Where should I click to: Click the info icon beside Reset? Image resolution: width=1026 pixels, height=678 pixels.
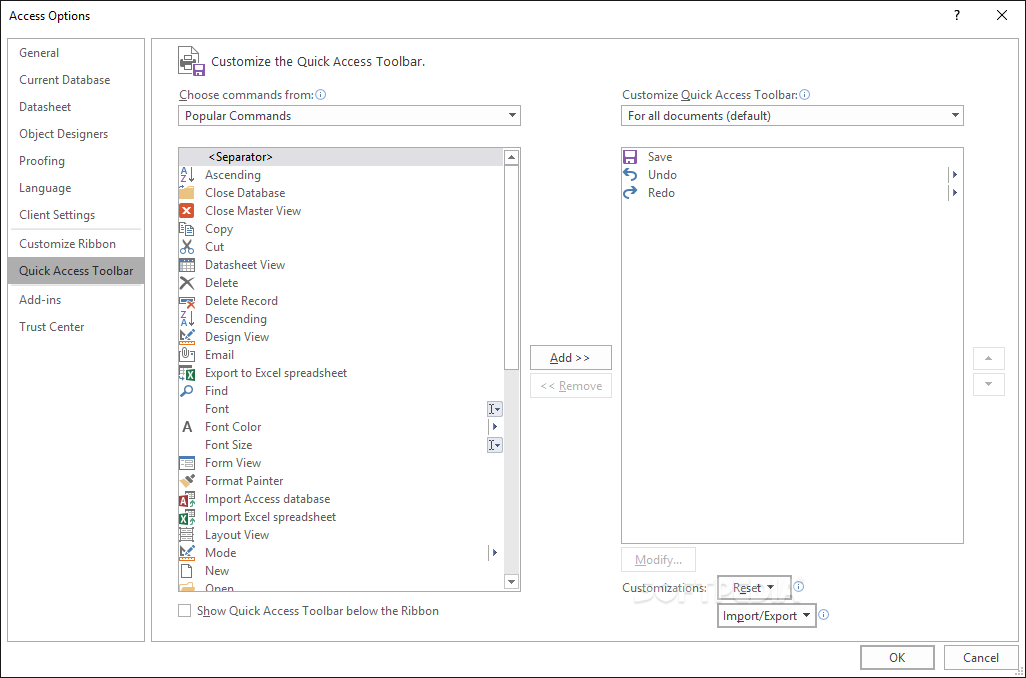(798, 587)
